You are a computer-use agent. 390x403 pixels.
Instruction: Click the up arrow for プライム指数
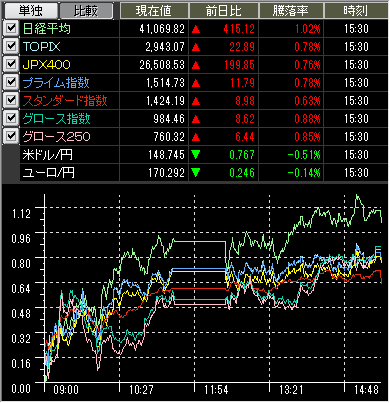click(196, 83)
